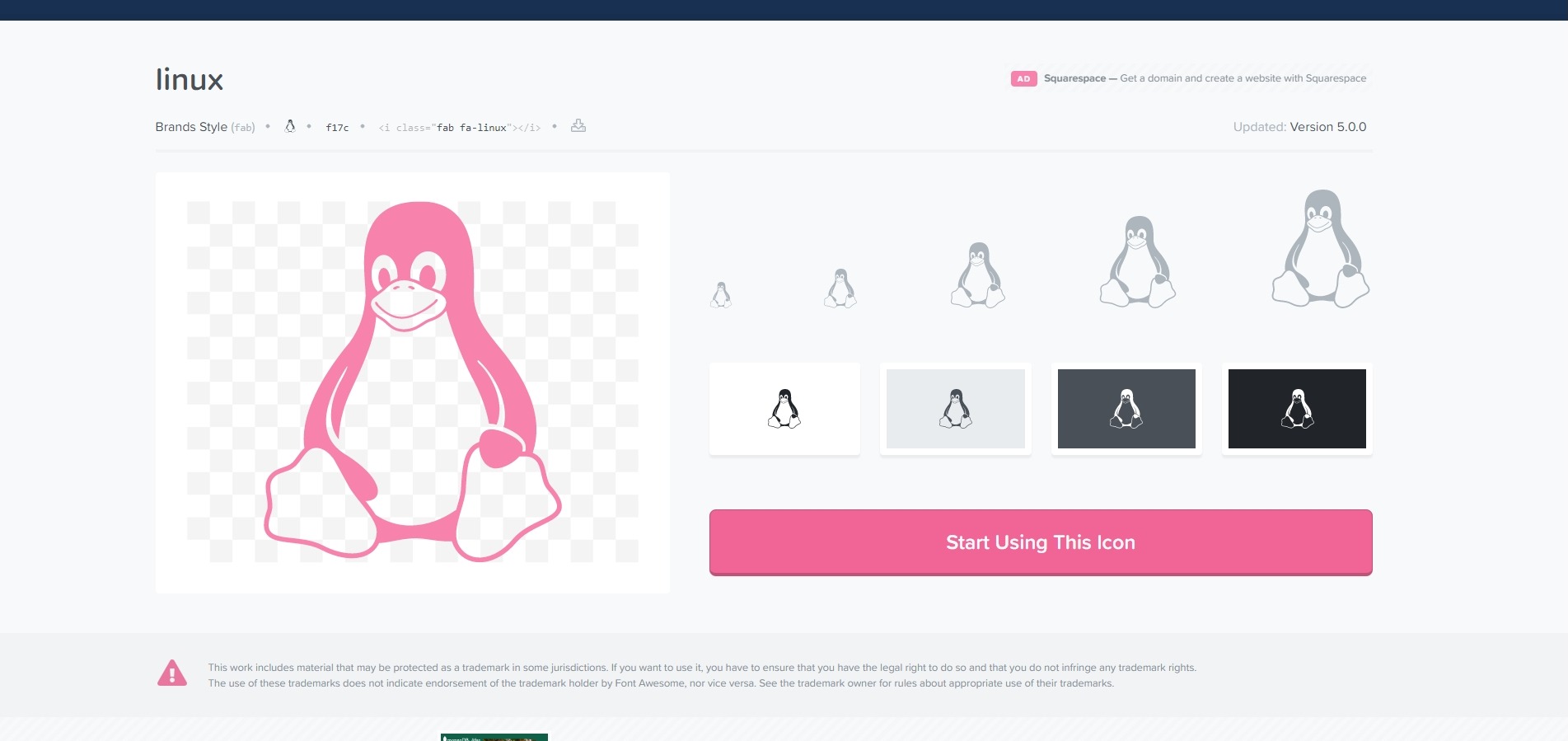Click the second smallest gray penguin preview

click(840, 288)
